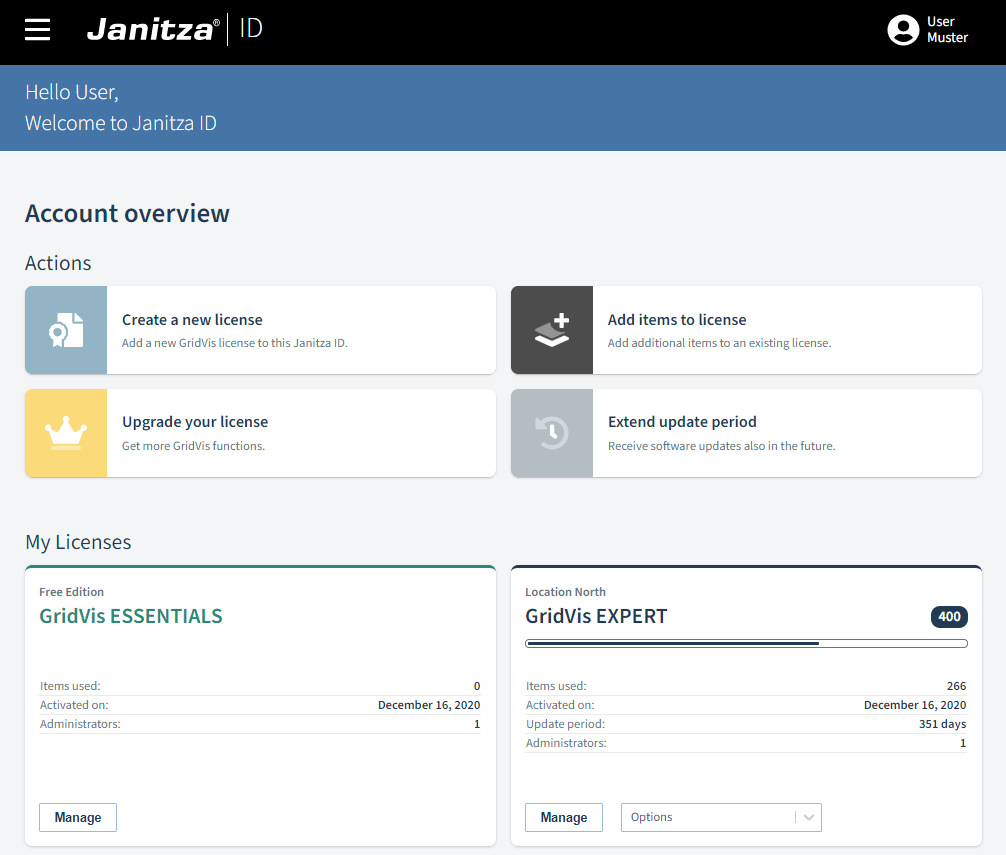Click the Account overview heading
This screenshot has height=855, width=1006.
point(127,214)
